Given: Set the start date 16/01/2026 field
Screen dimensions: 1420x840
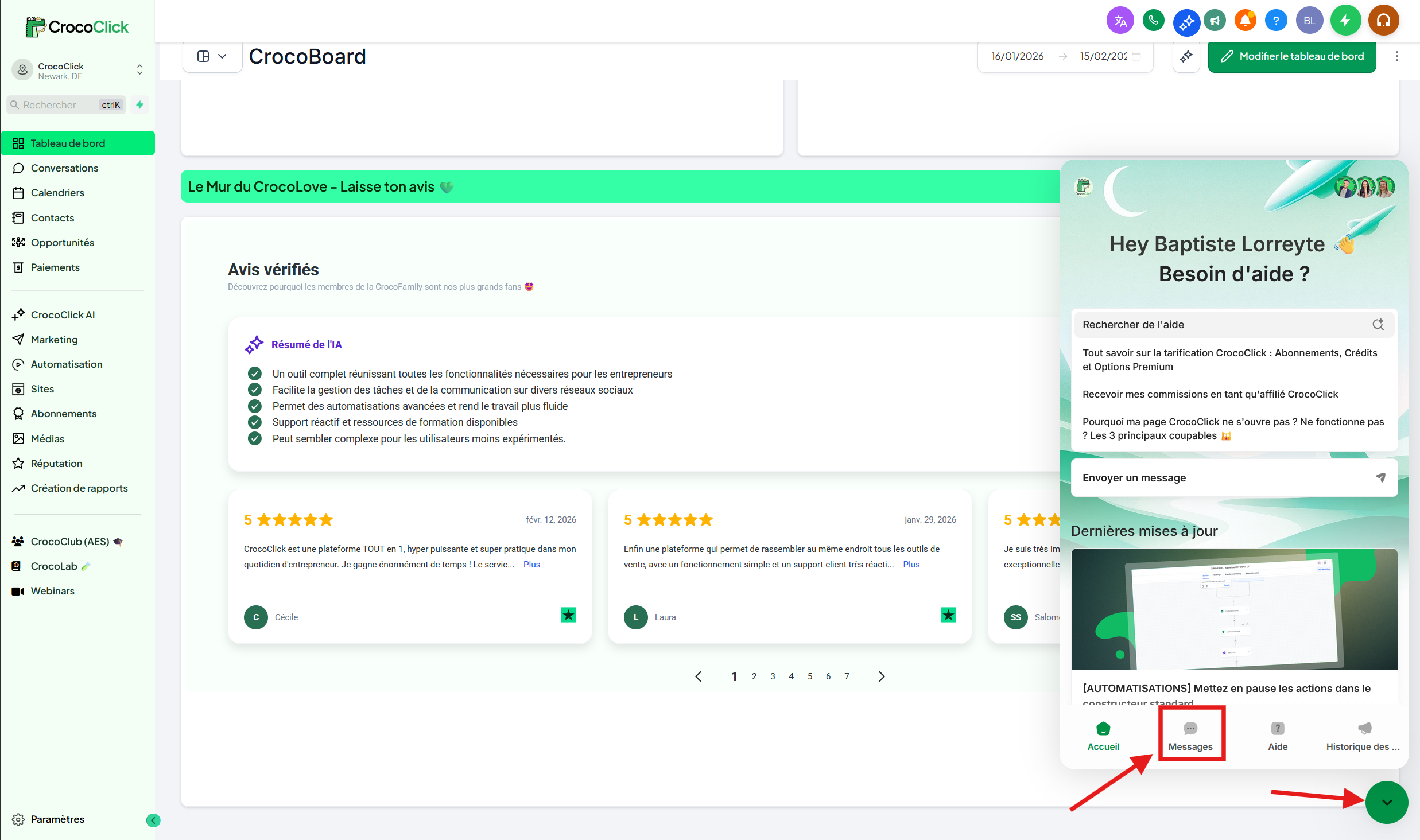Looking at the screenshot, I should pos(1017,56).
